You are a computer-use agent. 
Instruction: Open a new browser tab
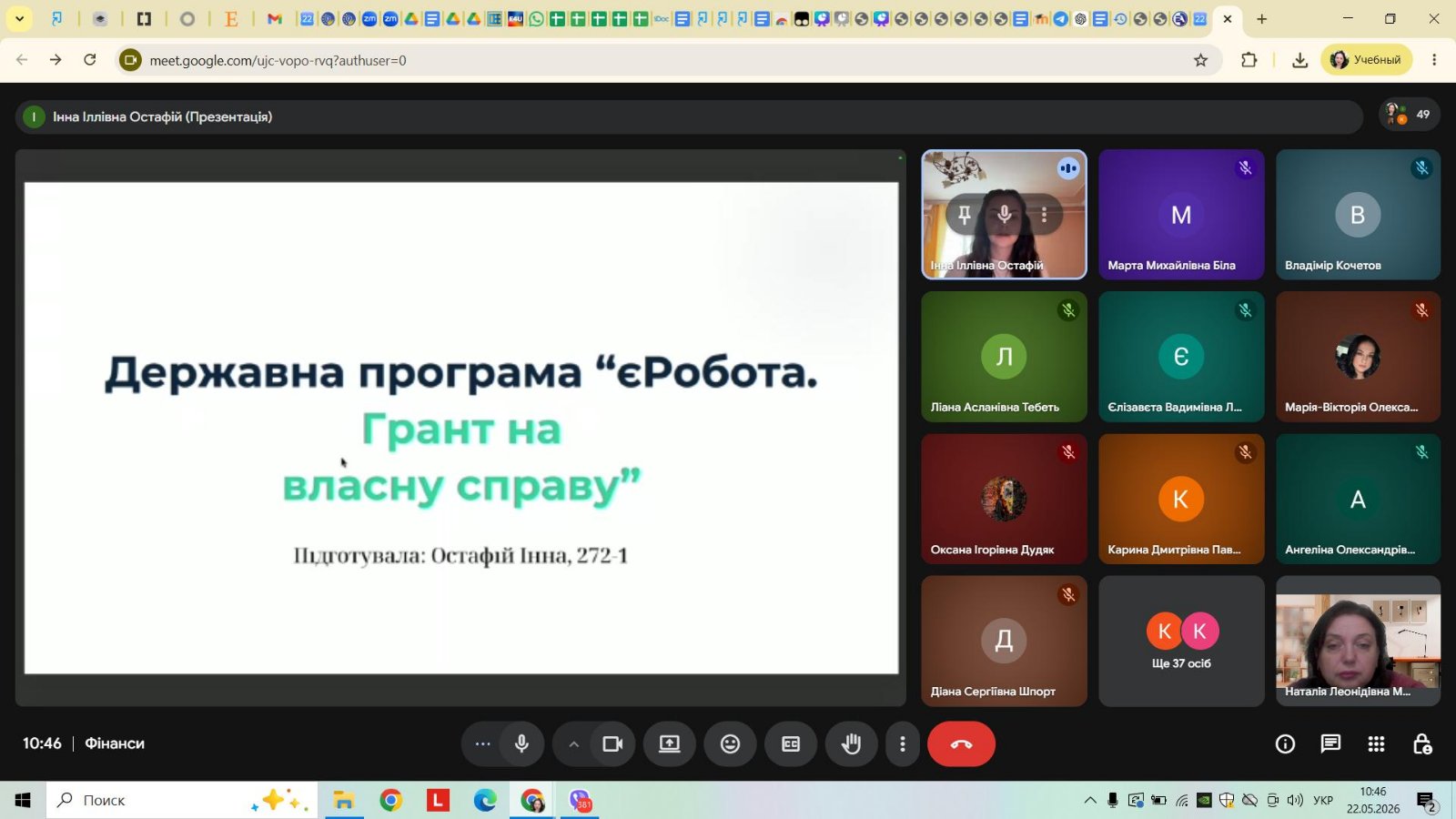coord(1261,18)
